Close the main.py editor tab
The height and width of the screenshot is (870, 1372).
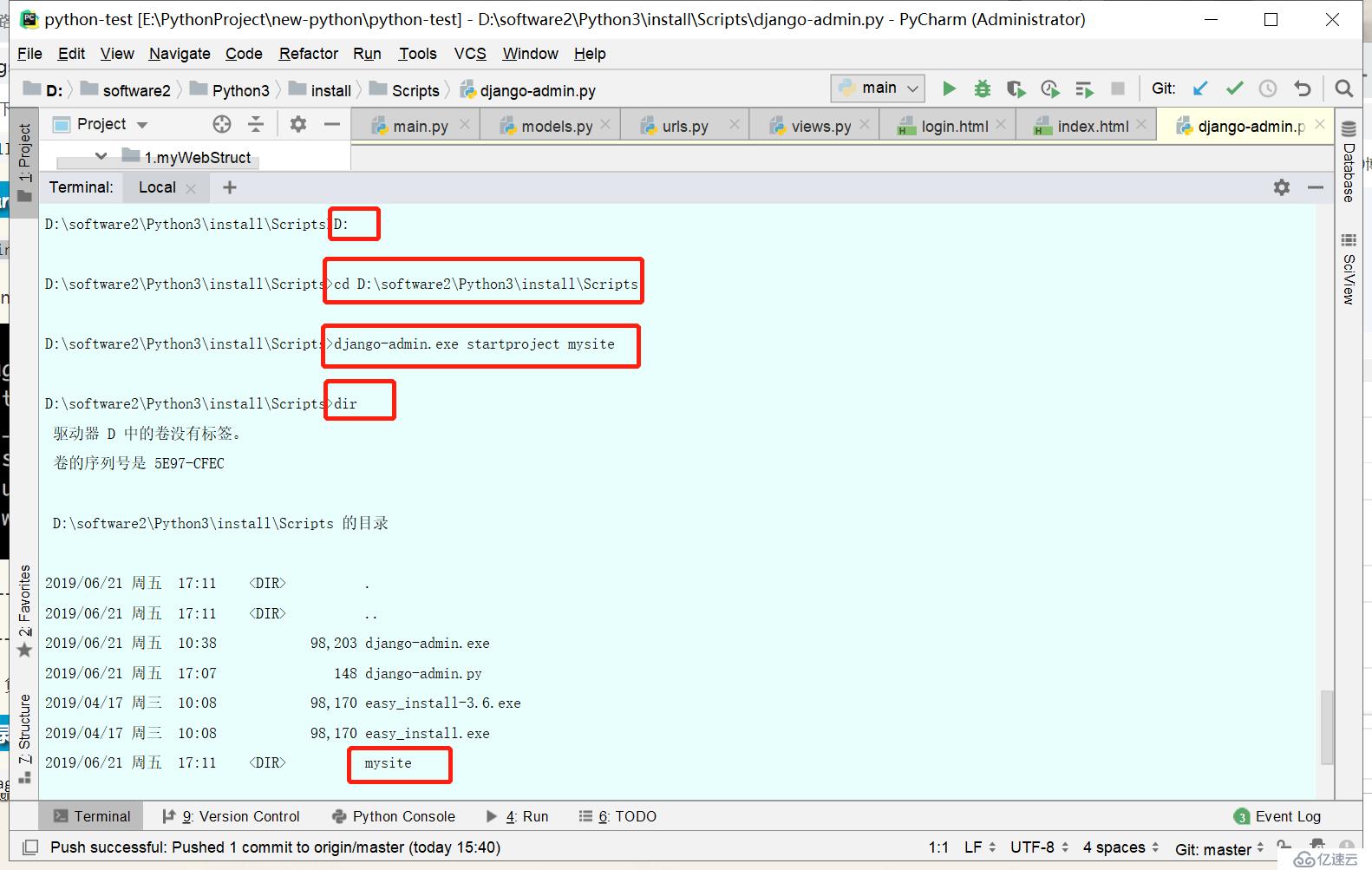tap(465, 125)
